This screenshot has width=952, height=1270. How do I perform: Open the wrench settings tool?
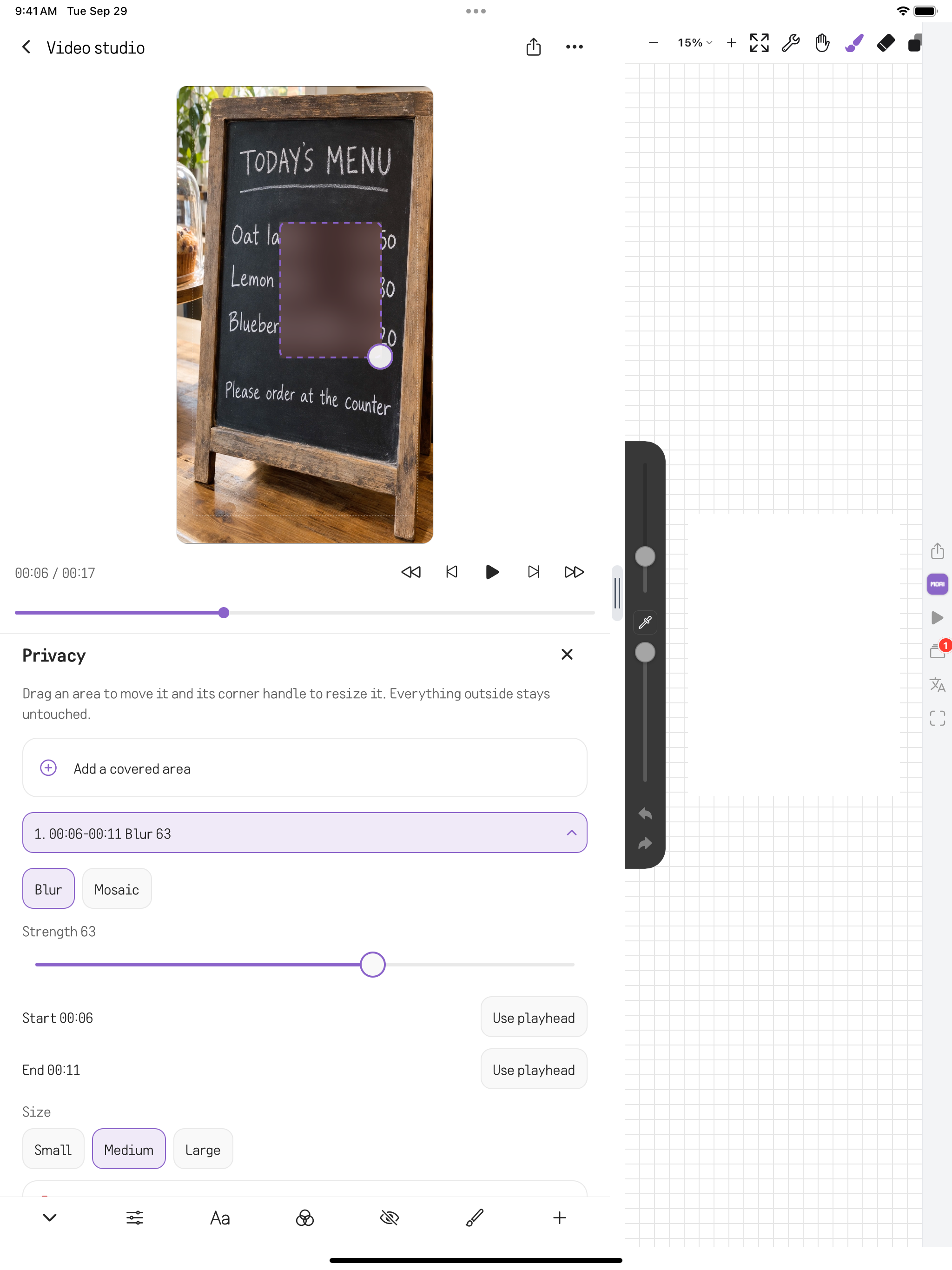click(x=791, y=43)
